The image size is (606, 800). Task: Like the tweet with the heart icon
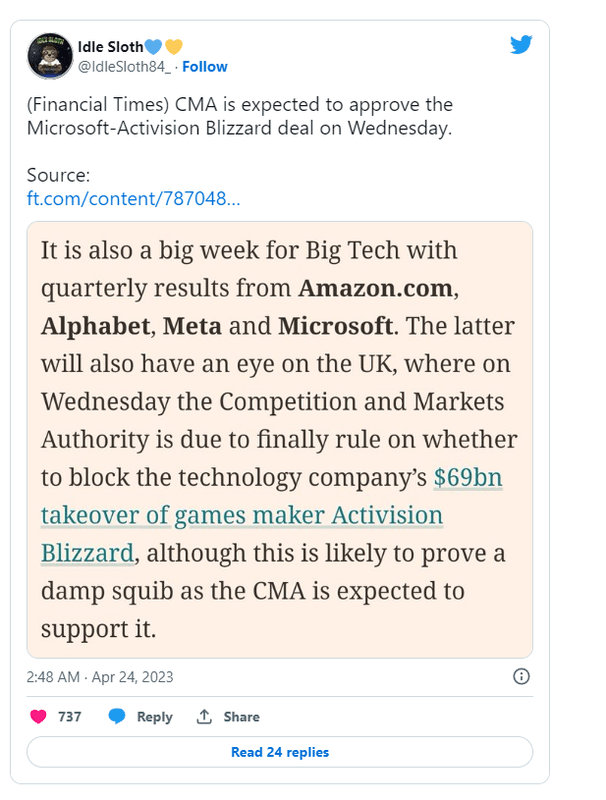coord(39,716)
